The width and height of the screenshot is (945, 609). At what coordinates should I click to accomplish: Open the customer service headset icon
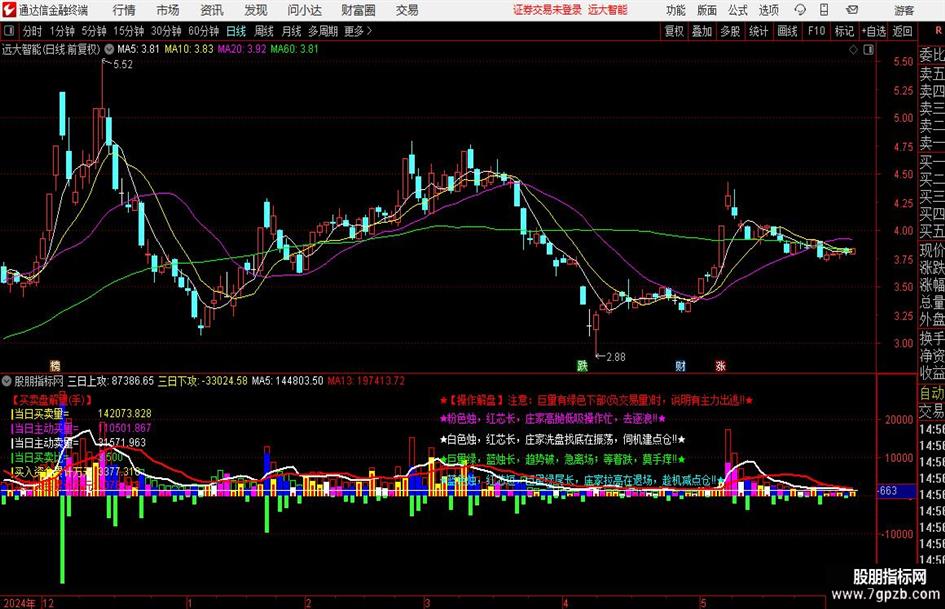(x=800, y=10)
